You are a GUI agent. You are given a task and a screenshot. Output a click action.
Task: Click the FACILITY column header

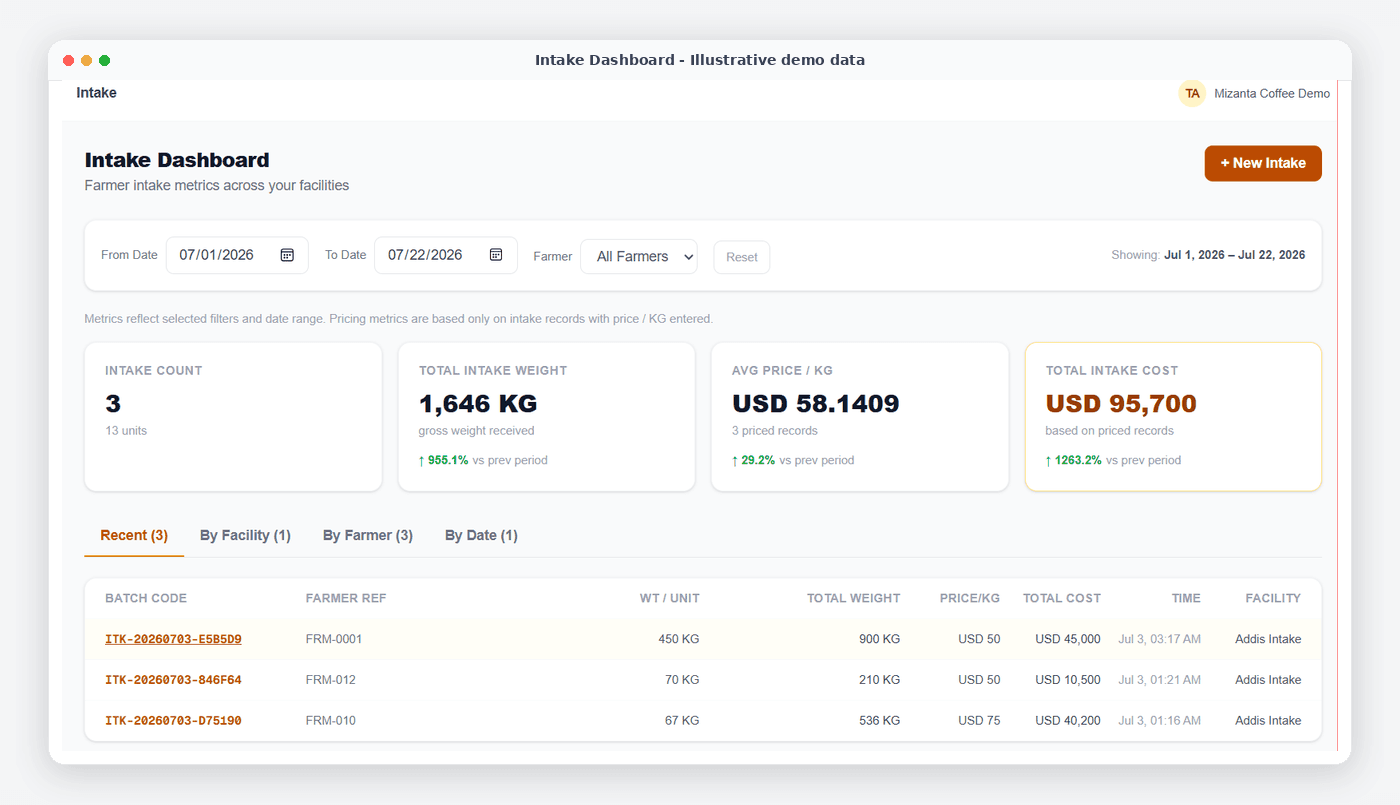point(1273,598)
